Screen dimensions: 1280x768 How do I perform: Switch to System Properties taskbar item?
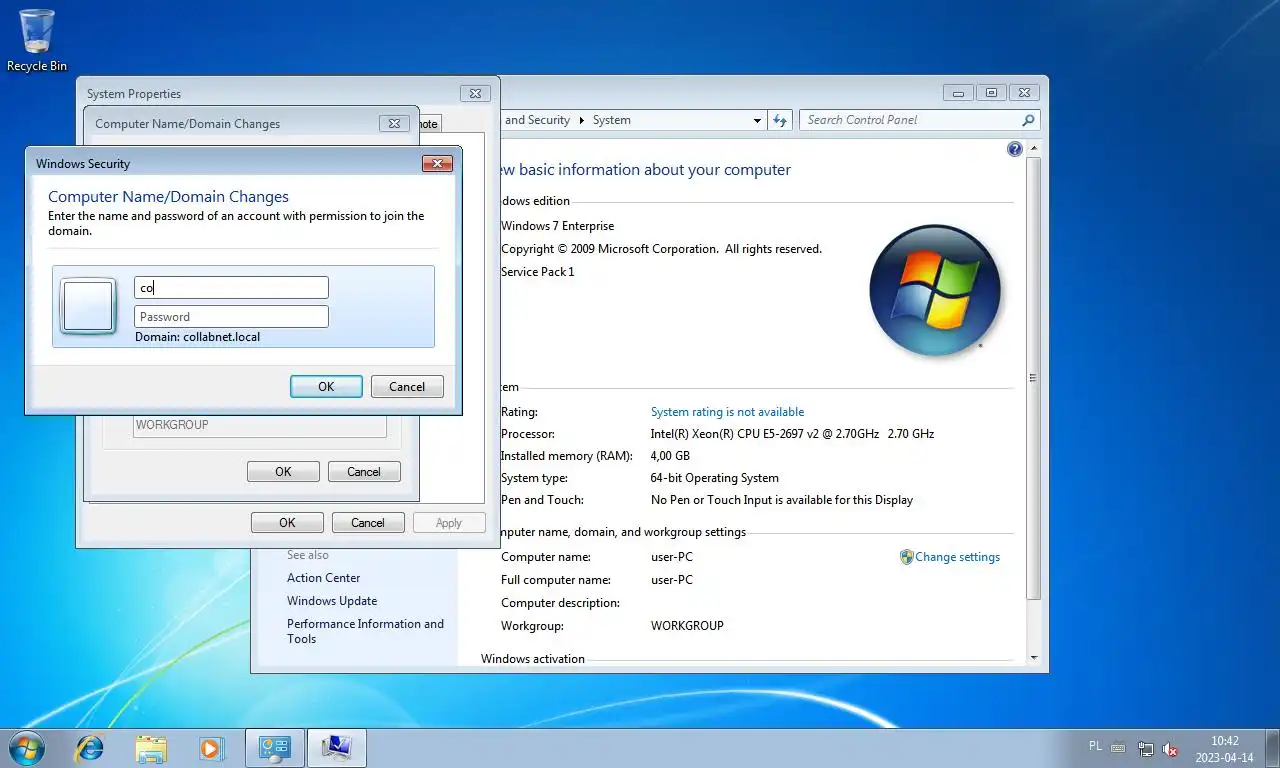pos(337,748)
